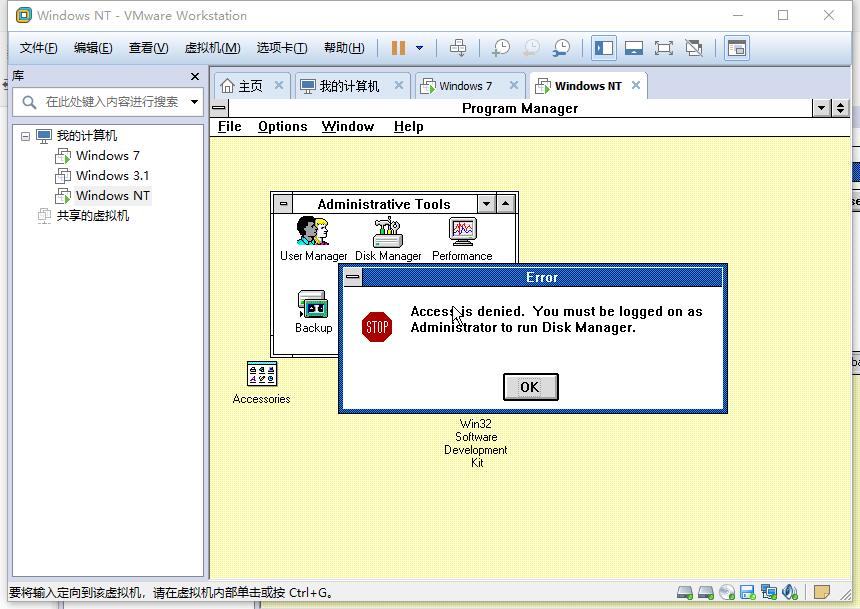Open the Administrative Tools control menu box
This screenshot has height=609, width=860.
[x=283, y=204]
